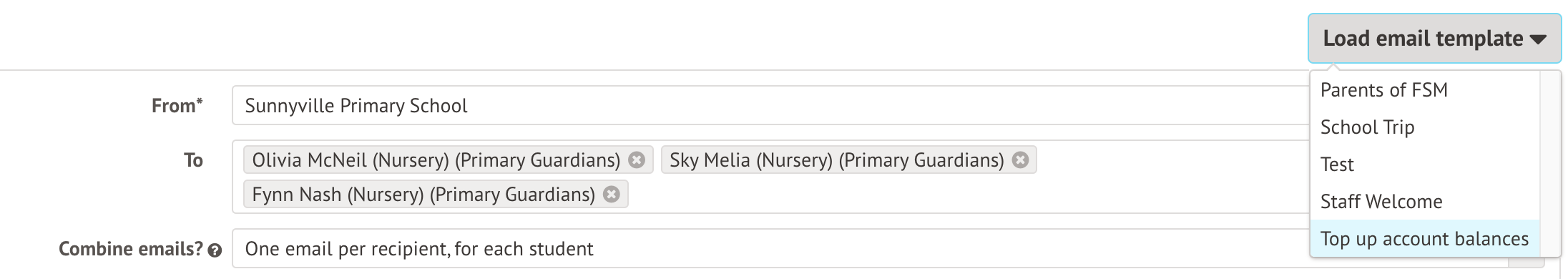
Task: Click the Olivia McNeil recipient tag
Action: (436, 160)
